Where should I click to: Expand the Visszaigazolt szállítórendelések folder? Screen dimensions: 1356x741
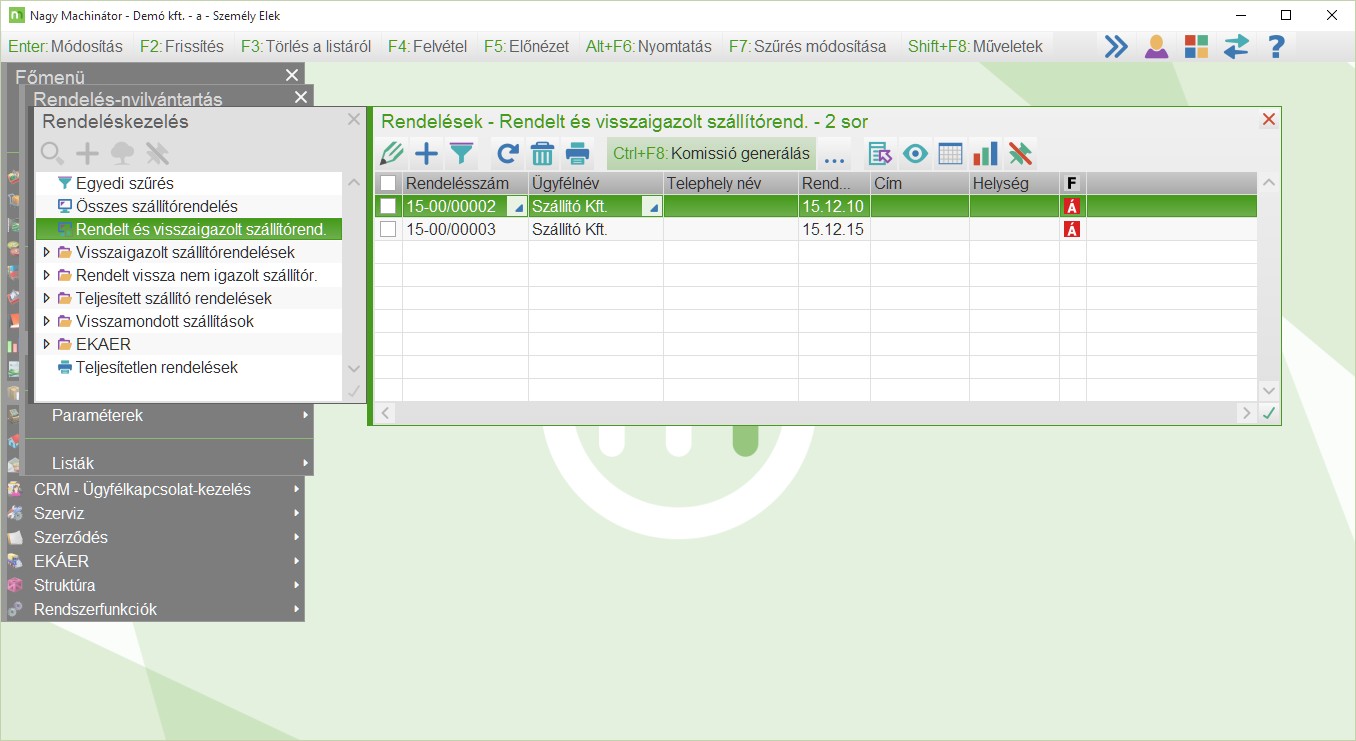click(x=47, y=252)
